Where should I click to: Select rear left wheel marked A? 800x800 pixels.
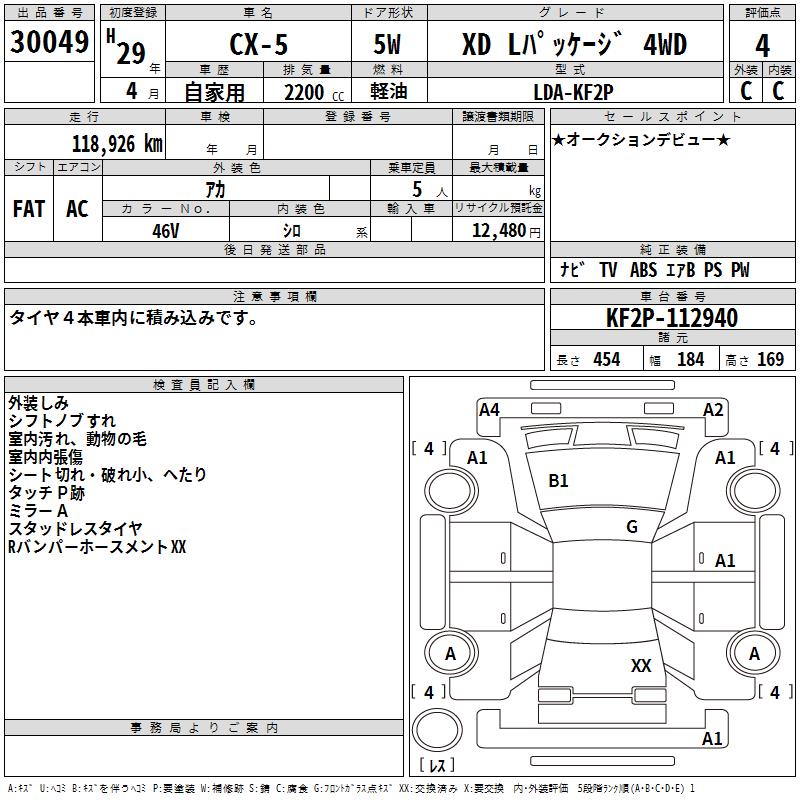coord(451,654)
